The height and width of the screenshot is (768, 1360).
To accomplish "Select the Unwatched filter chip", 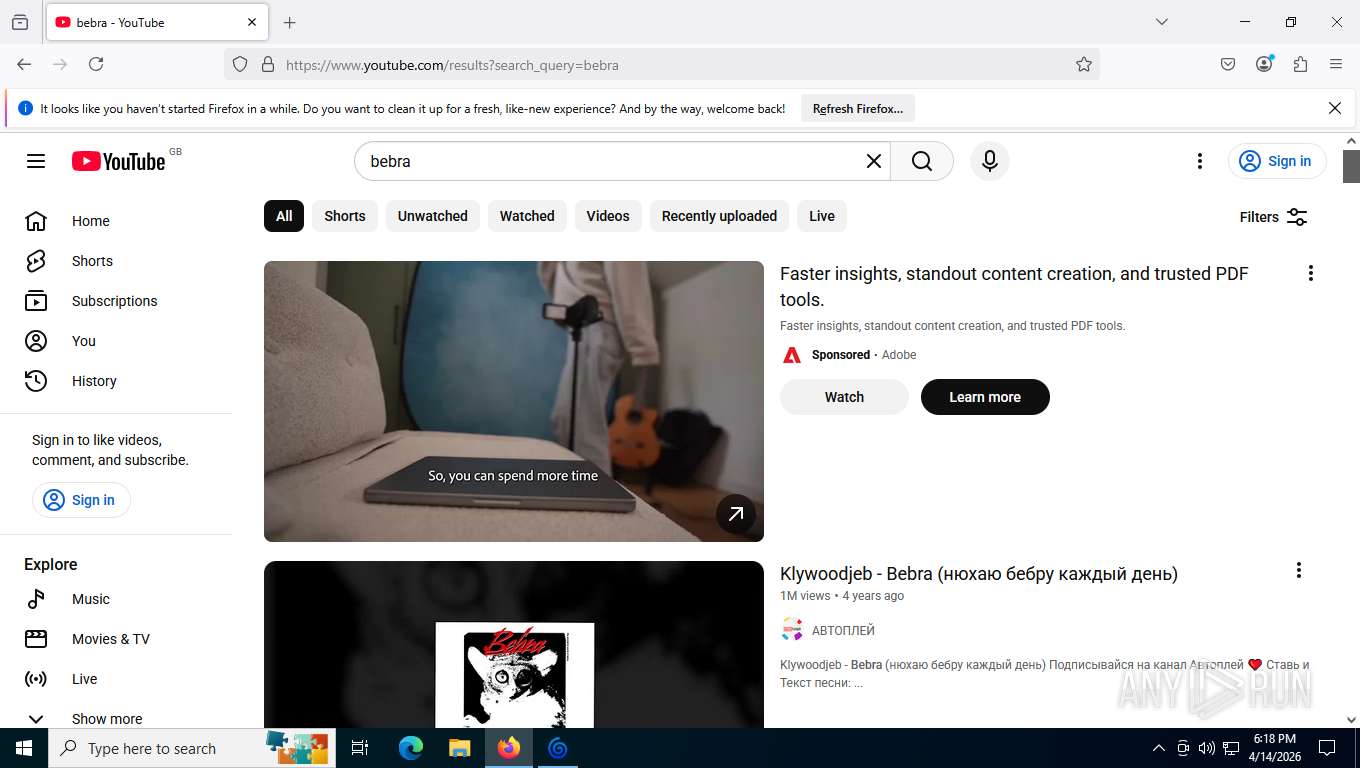I will 433,216.
